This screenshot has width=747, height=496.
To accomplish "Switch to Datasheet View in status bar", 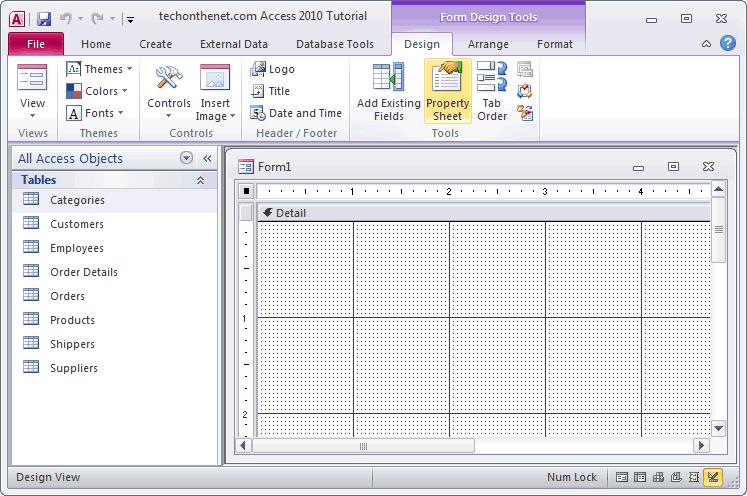I will pyautogui.click(x=640, y=477).
